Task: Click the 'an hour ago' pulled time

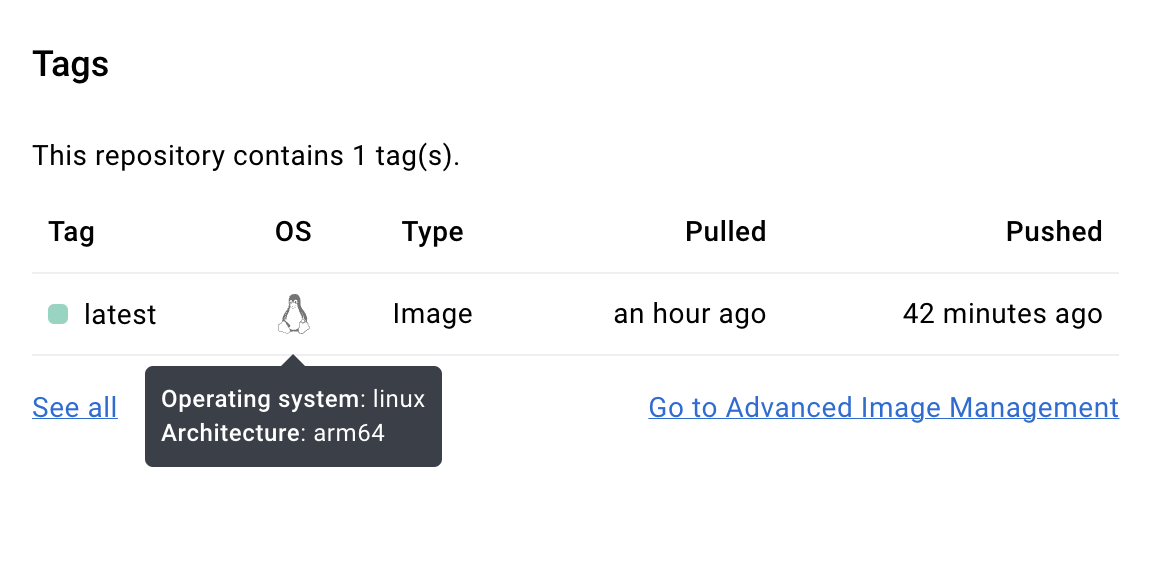Action: [x=690, y=314]
